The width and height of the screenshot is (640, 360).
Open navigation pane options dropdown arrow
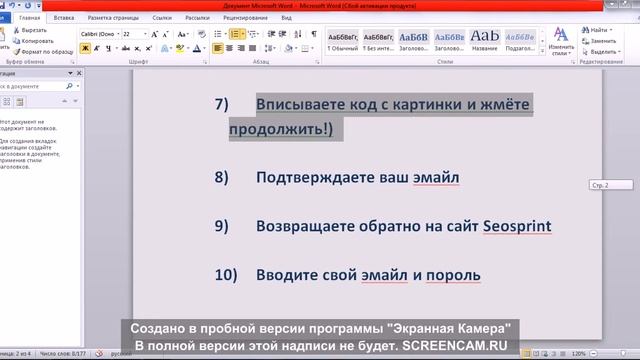[x=70, y=73]
